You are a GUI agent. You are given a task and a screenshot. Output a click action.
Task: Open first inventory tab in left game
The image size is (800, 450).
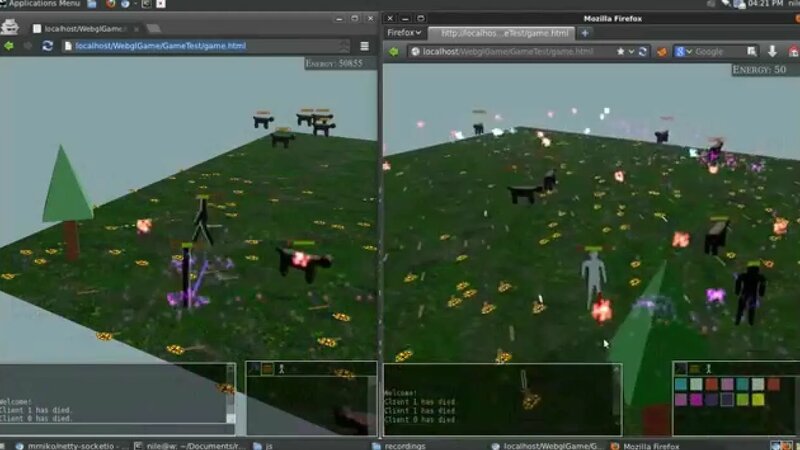coord(254,368)
